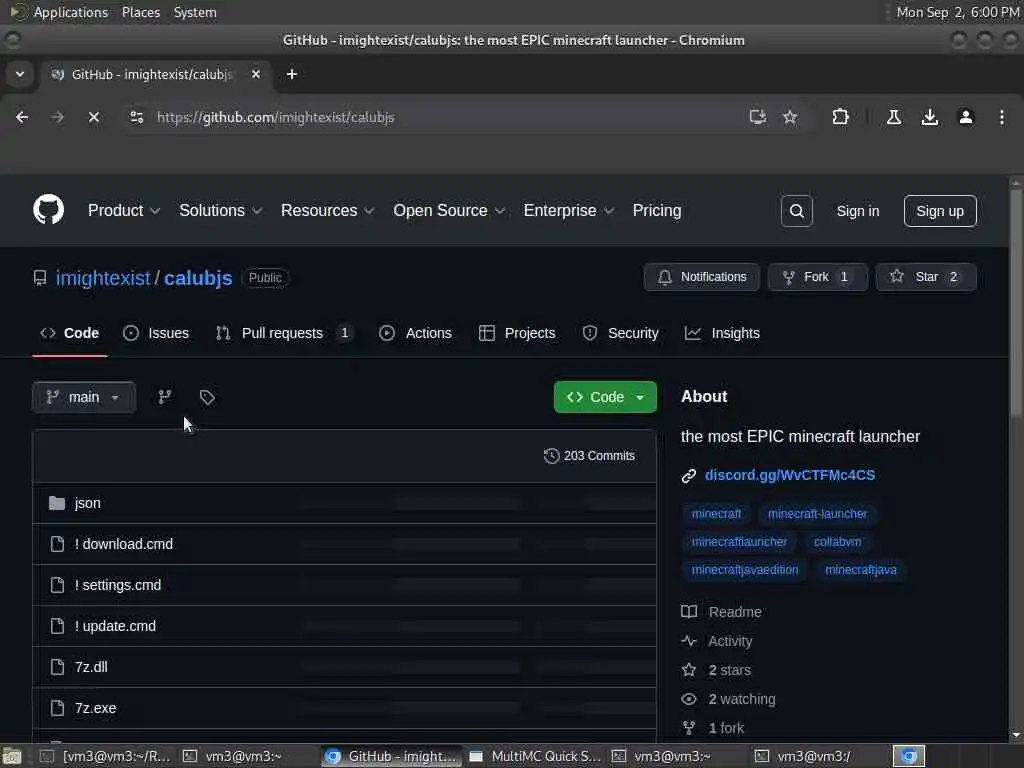Open the Projects tab

tap(517, 333)
